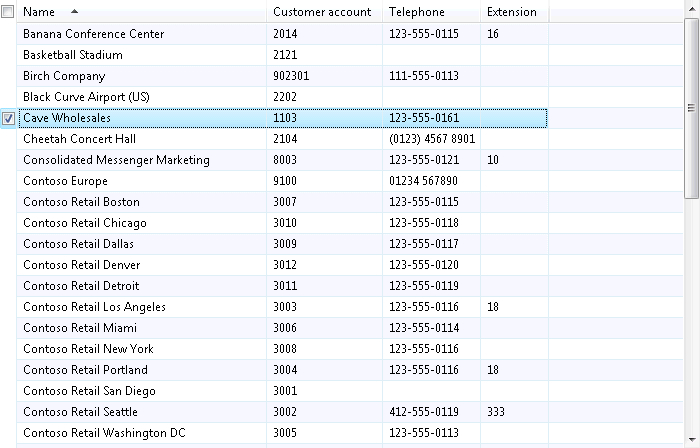Image resolution: width=700 pixels, height=448 pixels.
Task: Click customer account 2202 cell
Action: point(325,97)
